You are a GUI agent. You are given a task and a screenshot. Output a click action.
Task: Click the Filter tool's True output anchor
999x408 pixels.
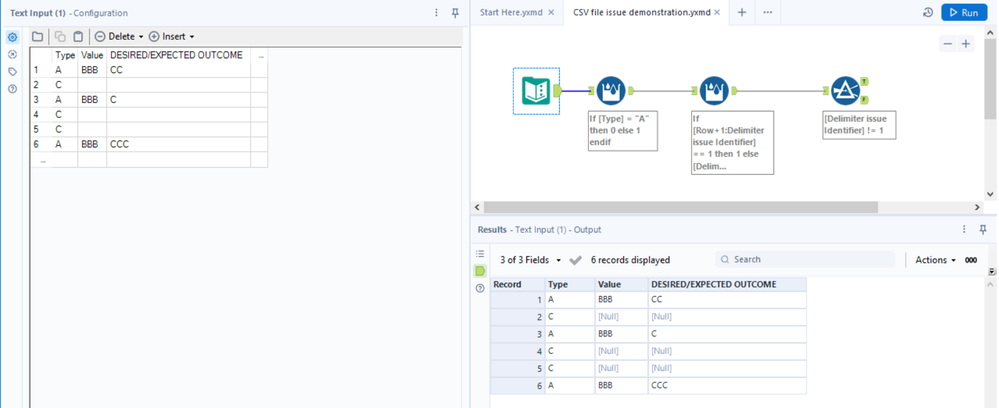click(x=864, y=82)
